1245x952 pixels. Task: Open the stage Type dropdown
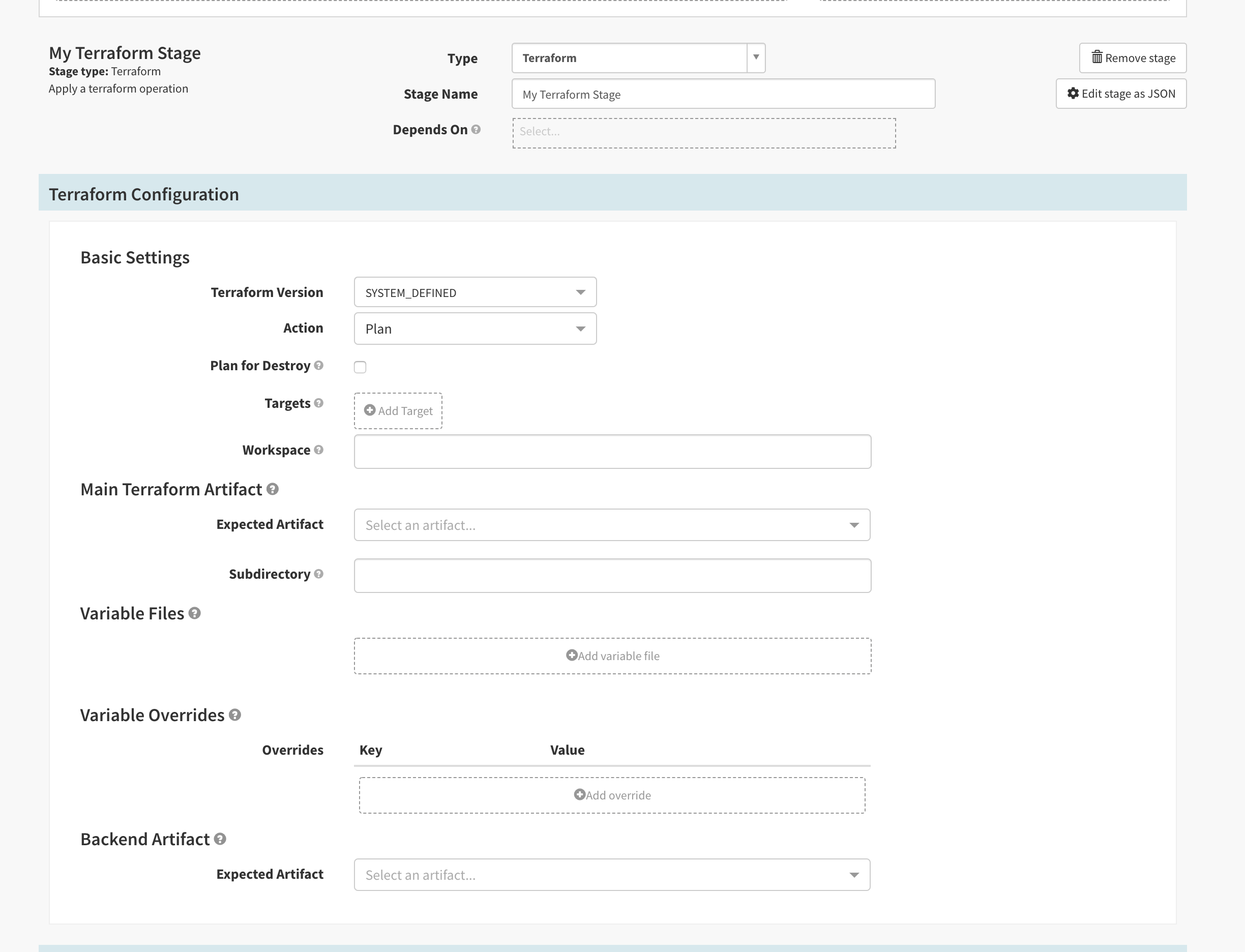click(638, 58)
